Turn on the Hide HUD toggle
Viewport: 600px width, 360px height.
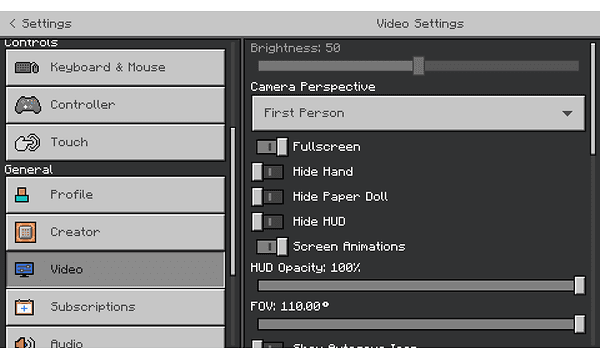tap(267, 222)
